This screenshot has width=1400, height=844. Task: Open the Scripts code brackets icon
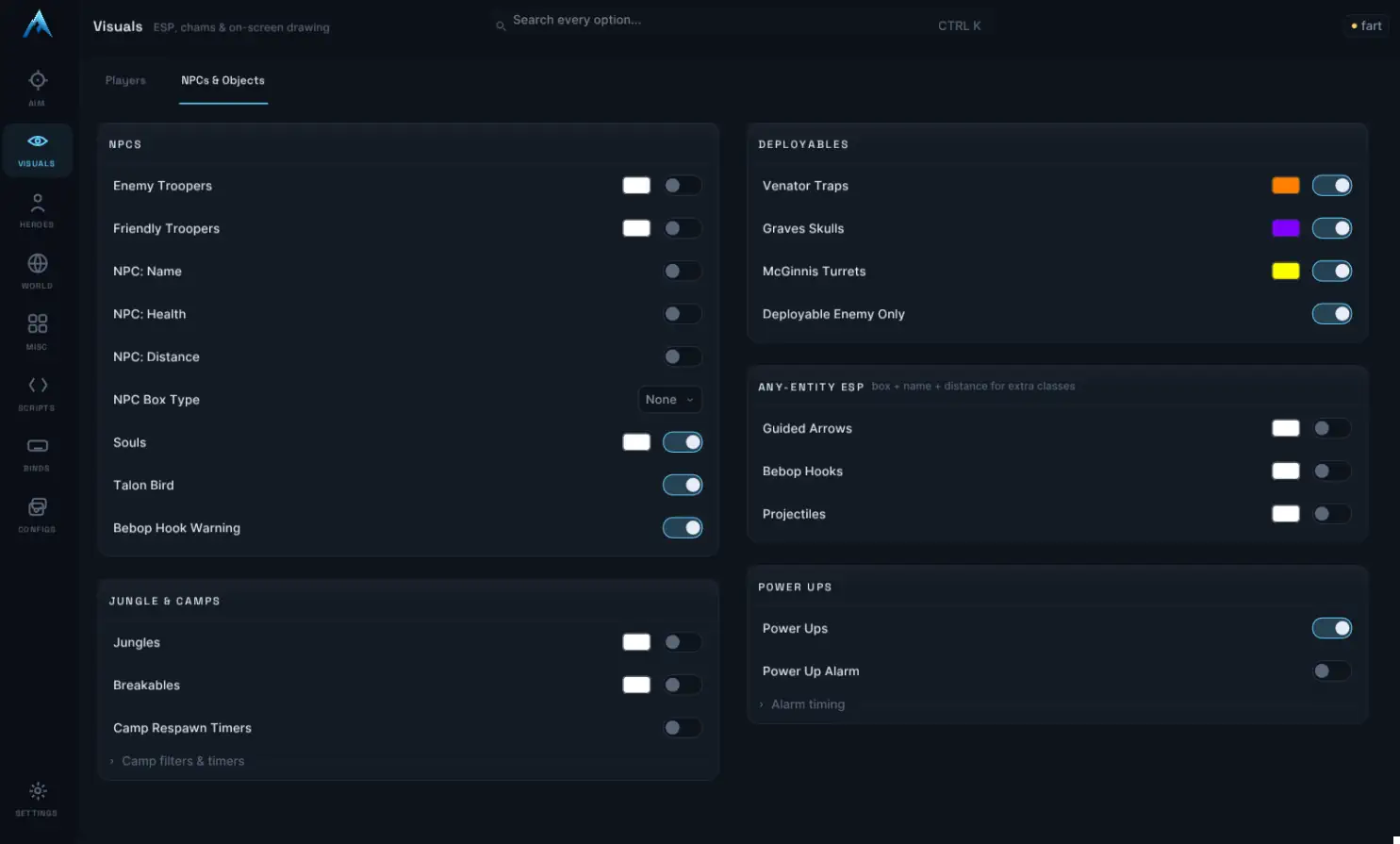point(37,385)
